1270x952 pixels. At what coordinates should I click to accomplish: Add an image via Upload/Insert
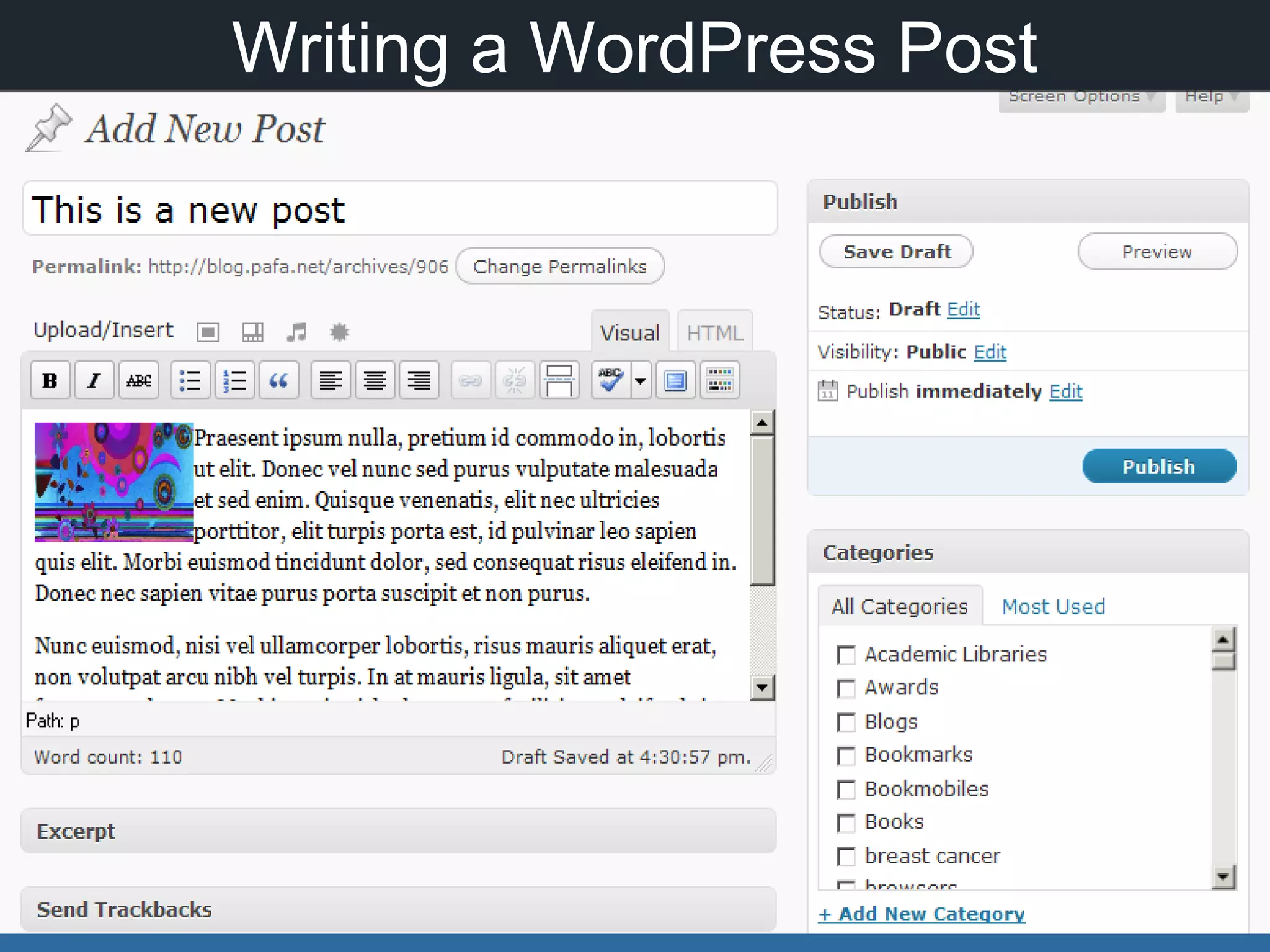208,332
